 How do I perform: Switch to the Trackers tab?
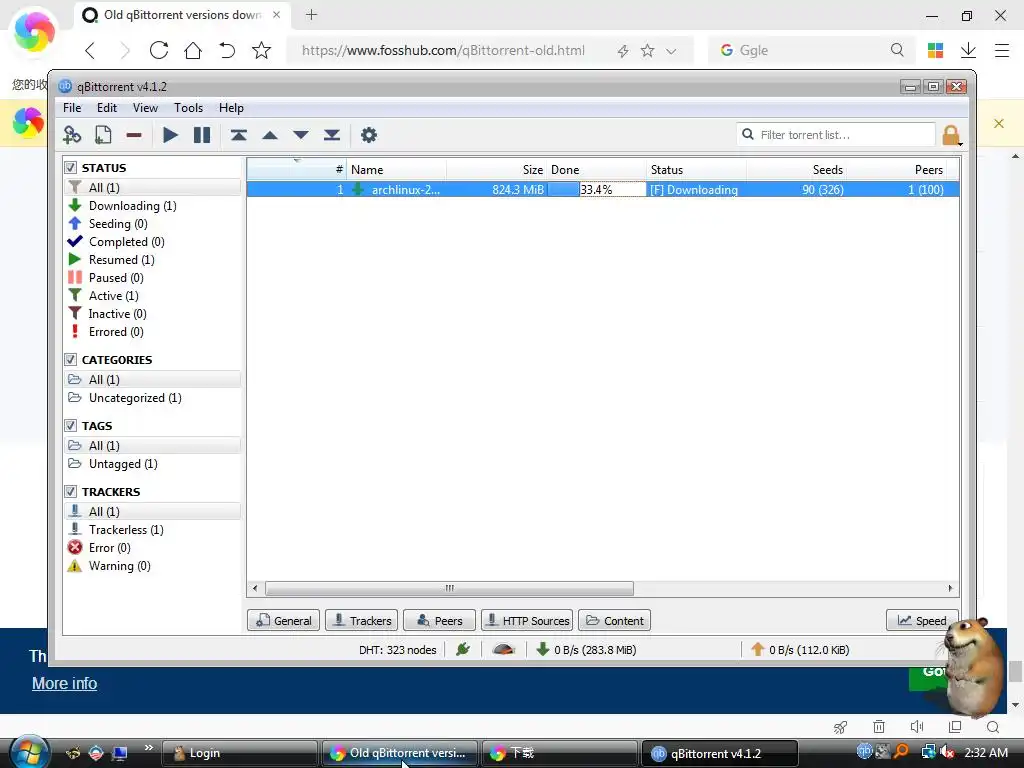pyautogui.click(x=361, y=620)
